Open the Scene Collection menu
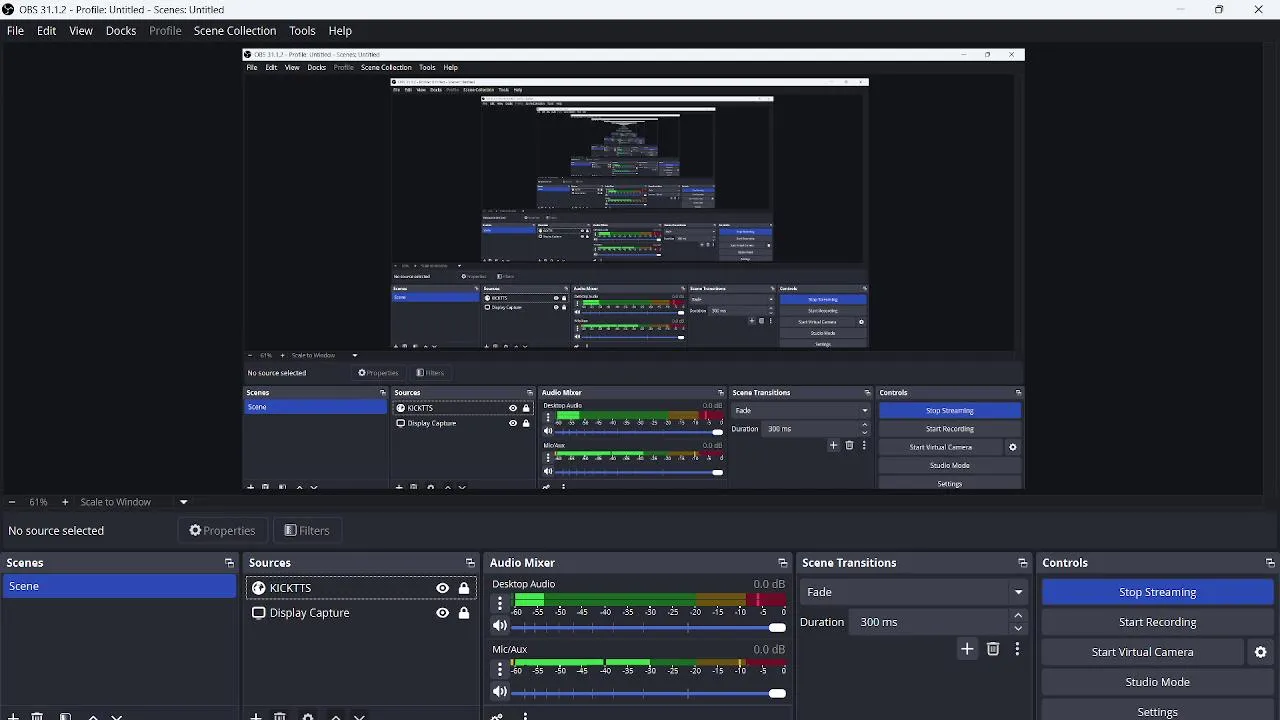This screenshot has height=720, width=1280. 235,31
